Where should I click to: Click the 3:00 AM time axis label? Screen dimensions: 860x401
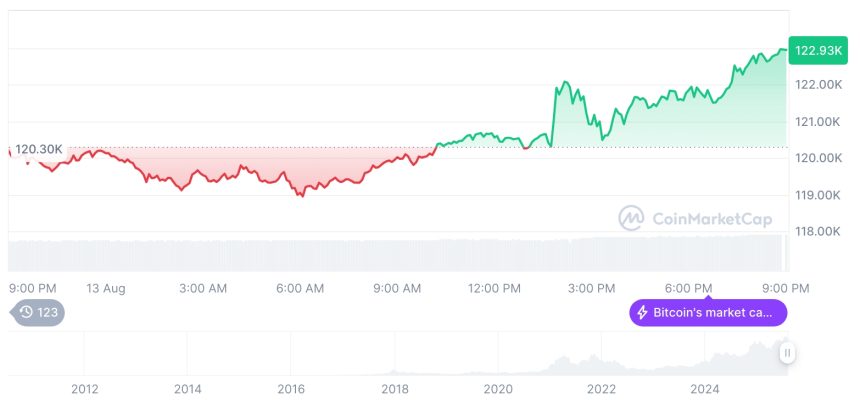coord(203,288)
